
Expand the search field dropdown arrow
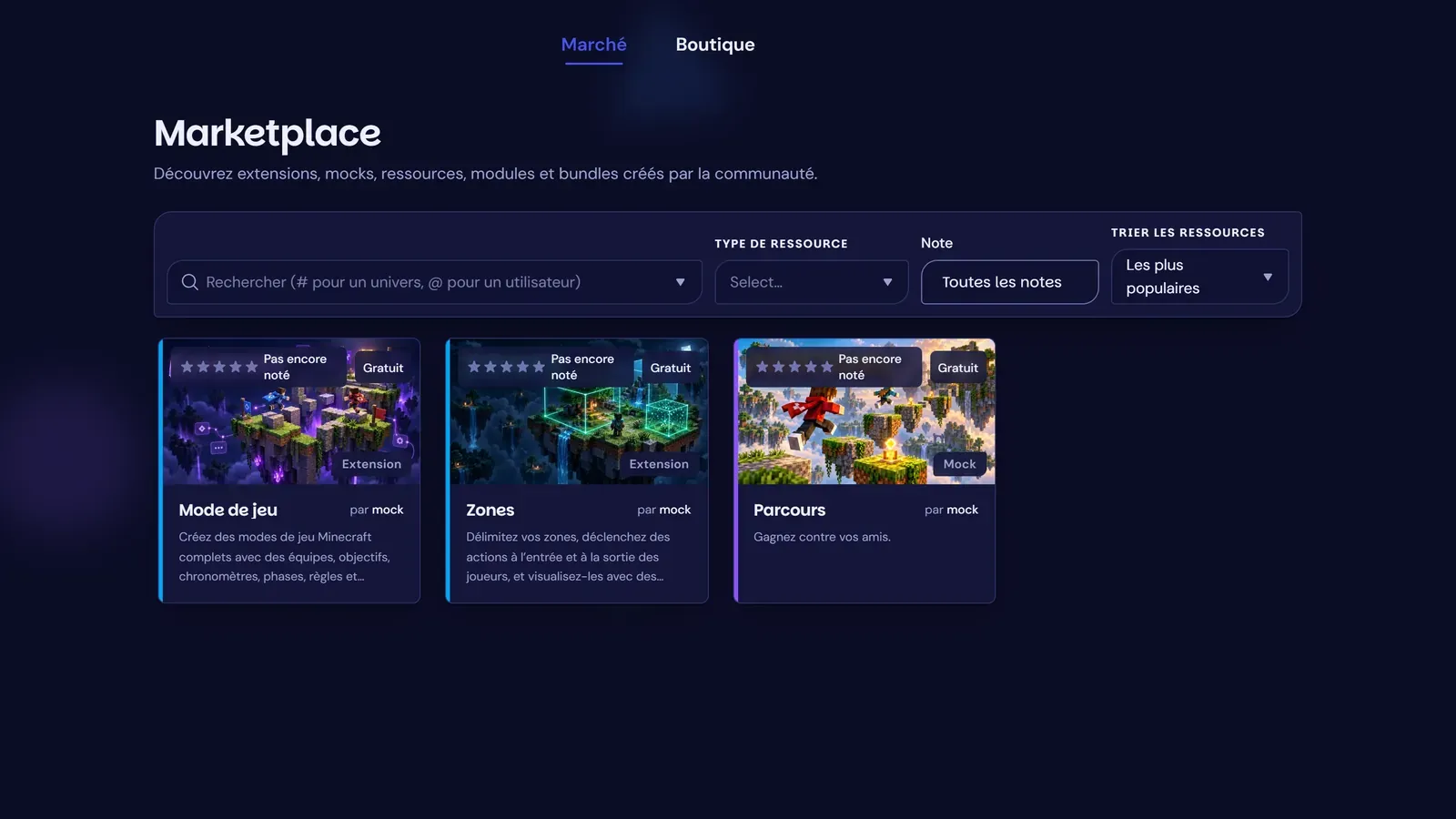point(680,282)
